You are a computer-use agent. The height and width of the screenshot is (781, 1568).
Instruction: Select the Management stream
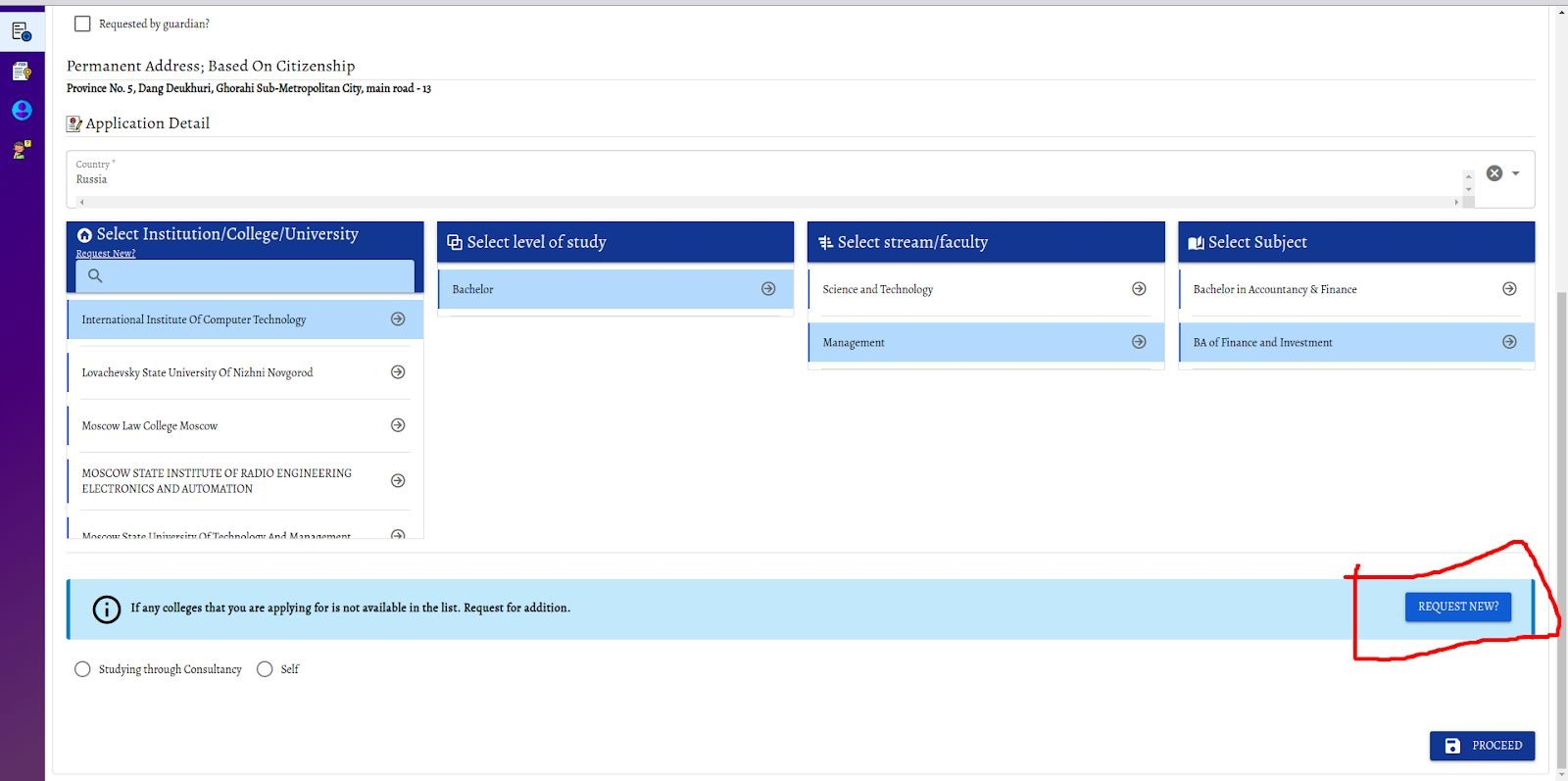854,343
